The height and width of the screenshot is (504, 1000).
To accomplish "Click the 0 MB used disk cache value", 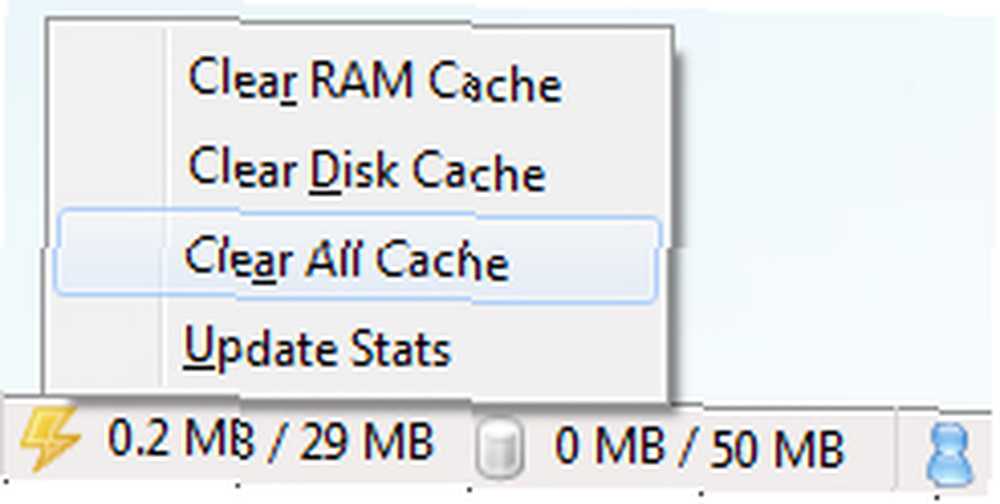I will coord(608,447).
